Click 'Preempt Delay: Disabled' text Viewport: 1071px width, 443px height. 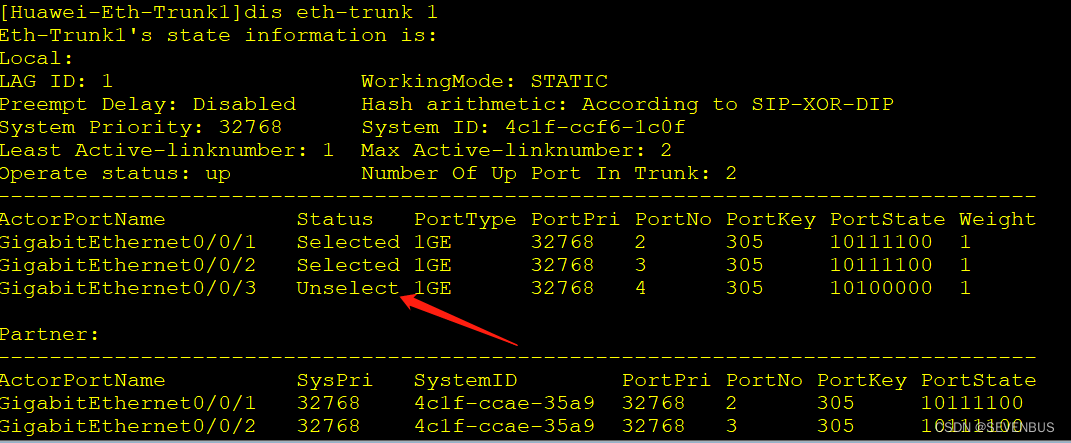tap(148, 104)
